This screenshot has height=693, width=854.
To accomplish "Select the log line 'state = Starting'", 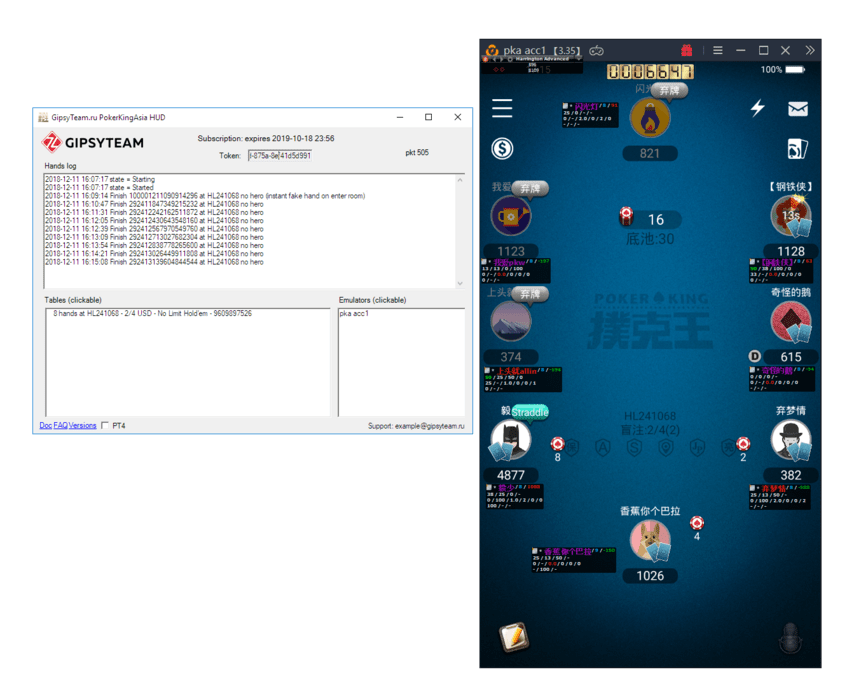I will 100,179.
